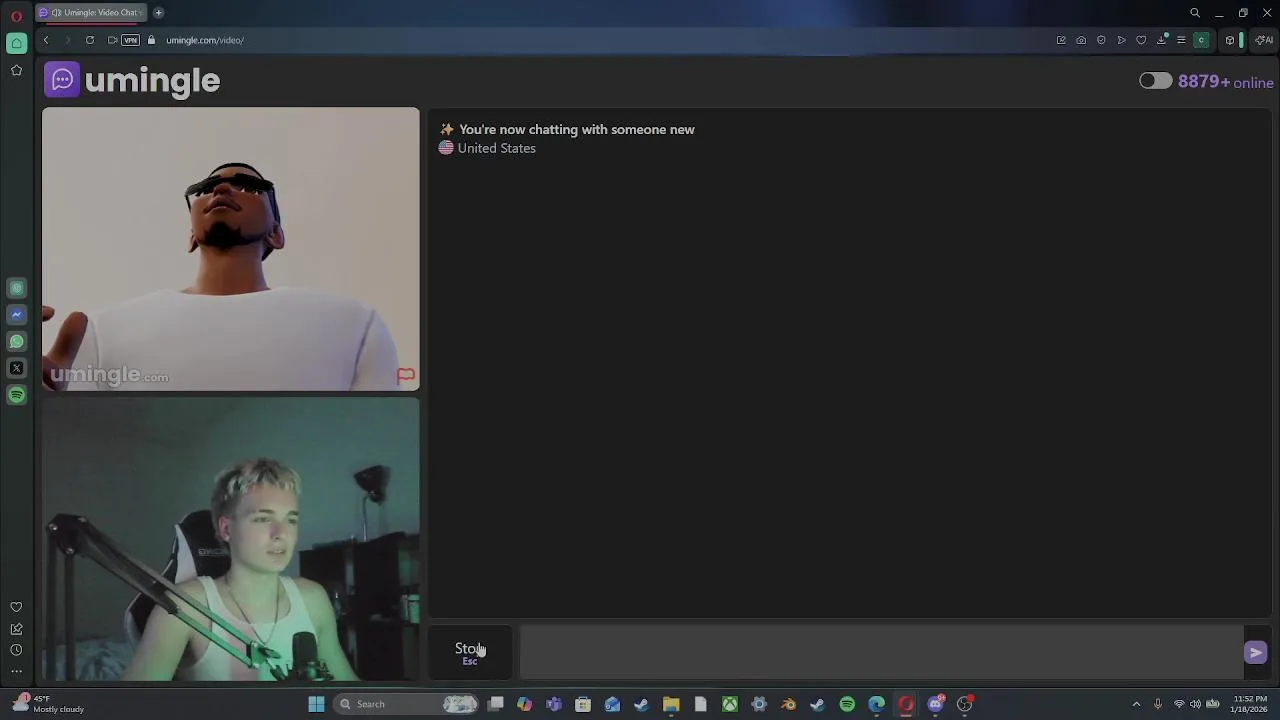Image resolution: width=1280 pixels, height=720 pixels.
Task: Open sidebar three-dots more options
Action: point(16,671)
